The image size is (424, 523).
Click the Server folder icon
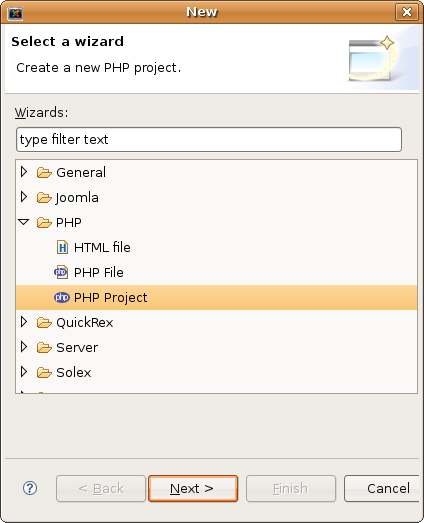pos(44,348)
